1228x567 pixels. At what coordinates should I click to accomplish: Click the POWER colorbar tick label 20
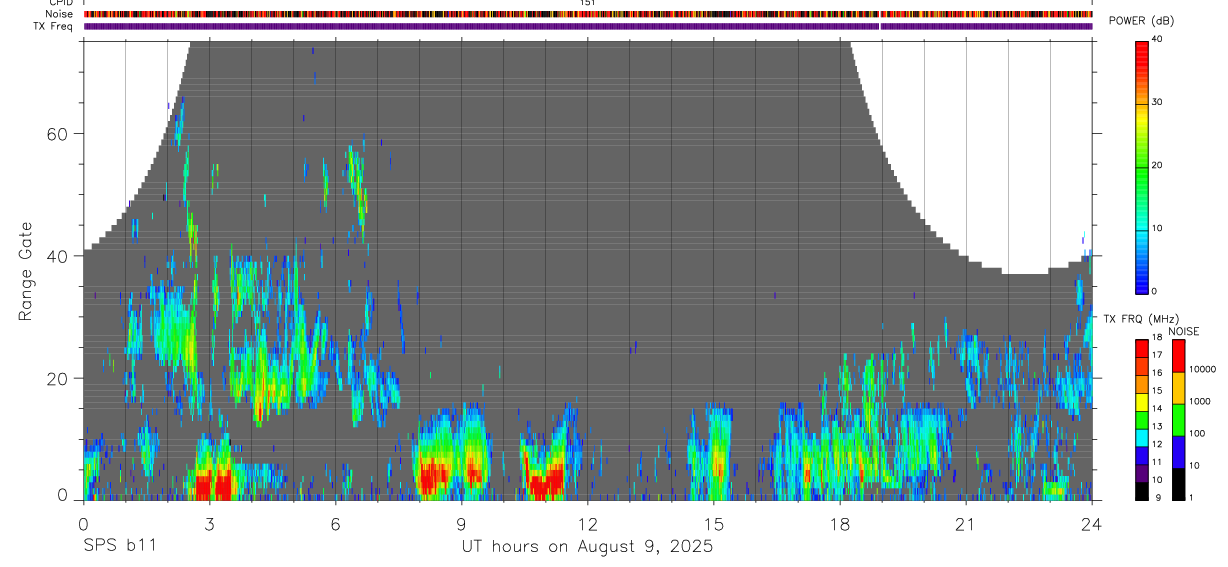pyautogui.click(x=1157, y=165)
